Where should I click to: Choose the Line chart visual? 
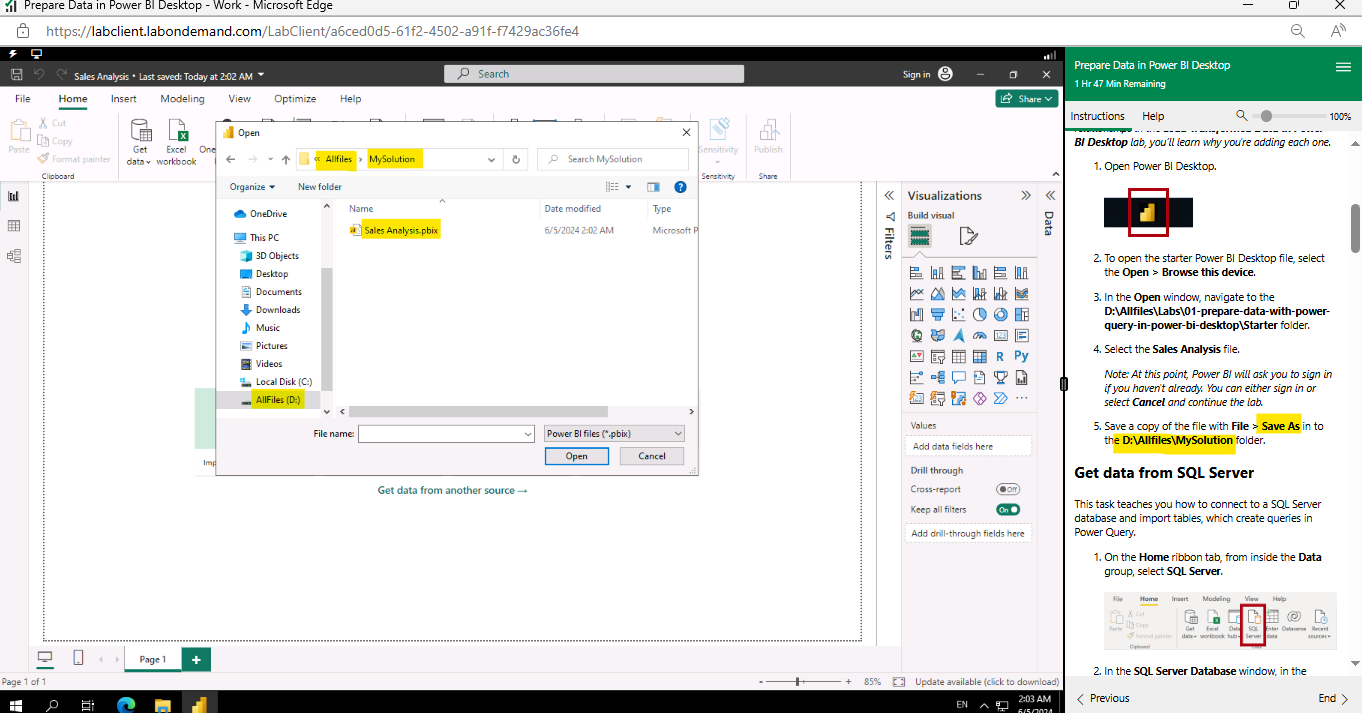[917, 294]
